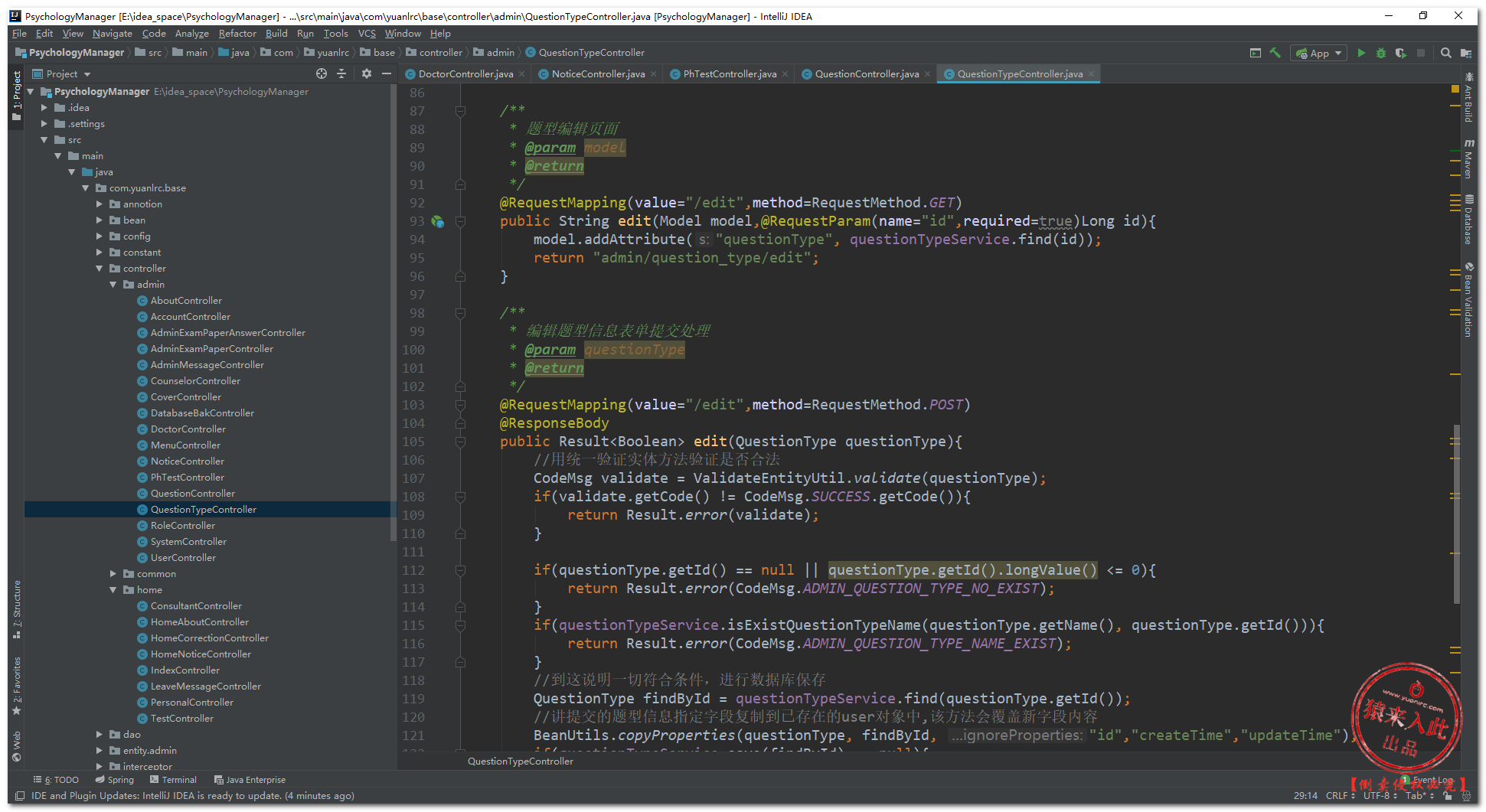This screenshot has width=1486, height=812.
Task: Start debugging with the bug icon
Action: [1380, 53]
